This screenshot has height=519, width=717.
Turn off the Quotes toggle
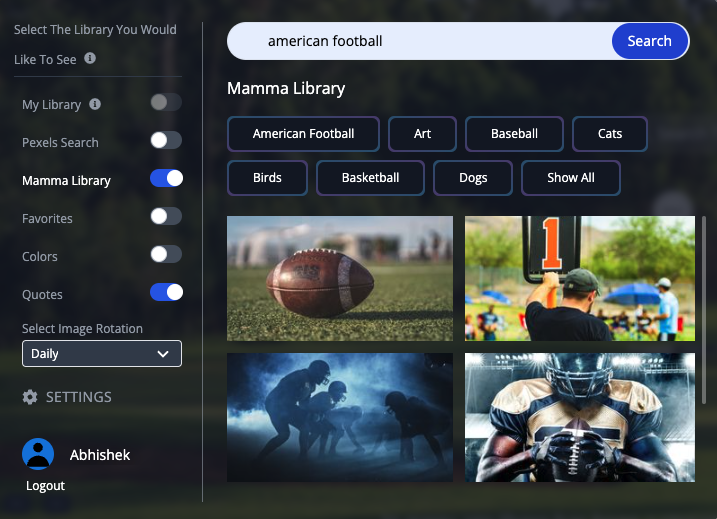pyautogui.click(x=166, y=292)
